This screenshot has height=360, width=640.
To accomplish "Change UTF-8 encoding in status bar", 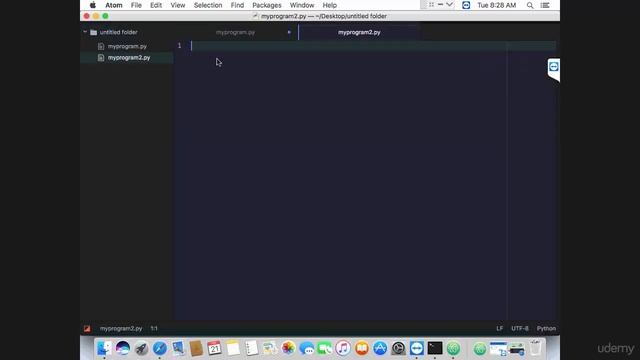I will pos(520,328).
